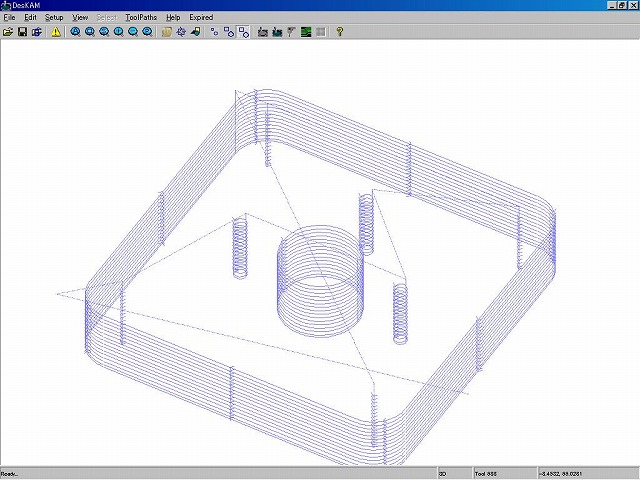Click the Expired menu item

click(x=201, y=18)
